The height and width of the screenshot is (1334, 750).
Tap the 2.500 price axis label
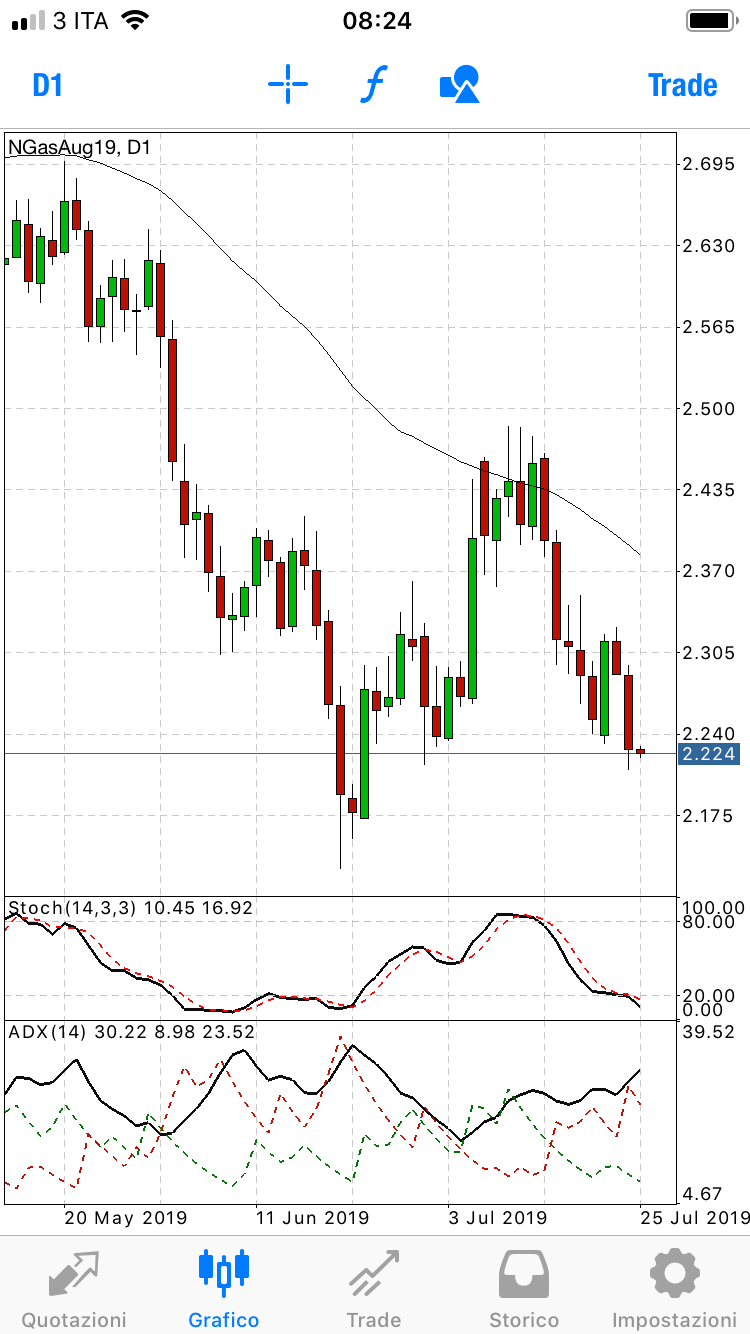(709, 408)
